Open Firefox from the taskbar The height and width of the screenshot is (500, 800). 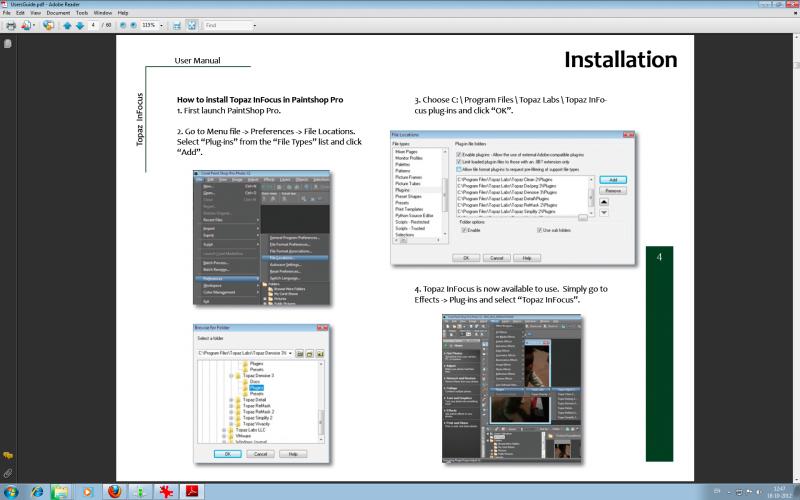pos(115,492)
